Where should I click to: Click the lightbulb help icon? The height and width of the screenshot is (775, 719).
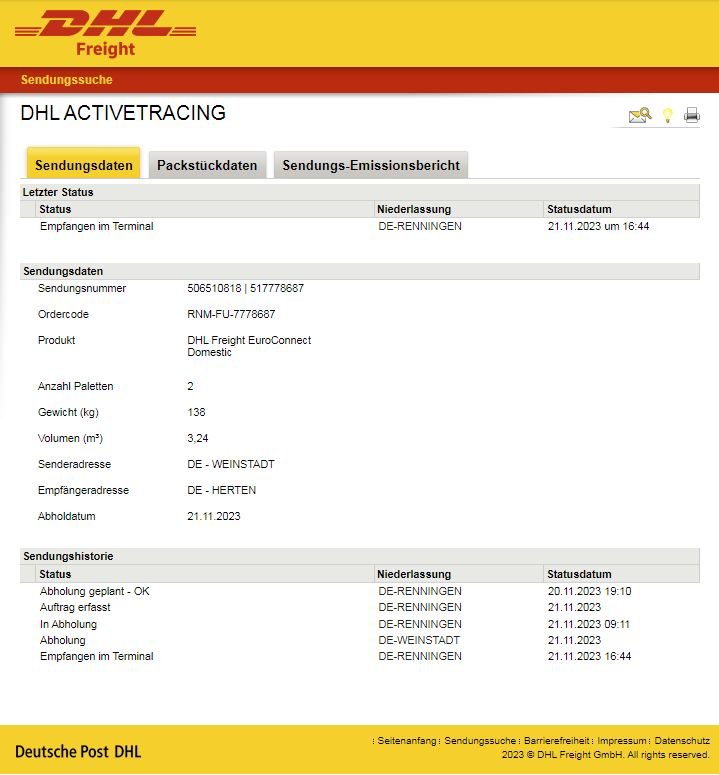coord(668,115)
